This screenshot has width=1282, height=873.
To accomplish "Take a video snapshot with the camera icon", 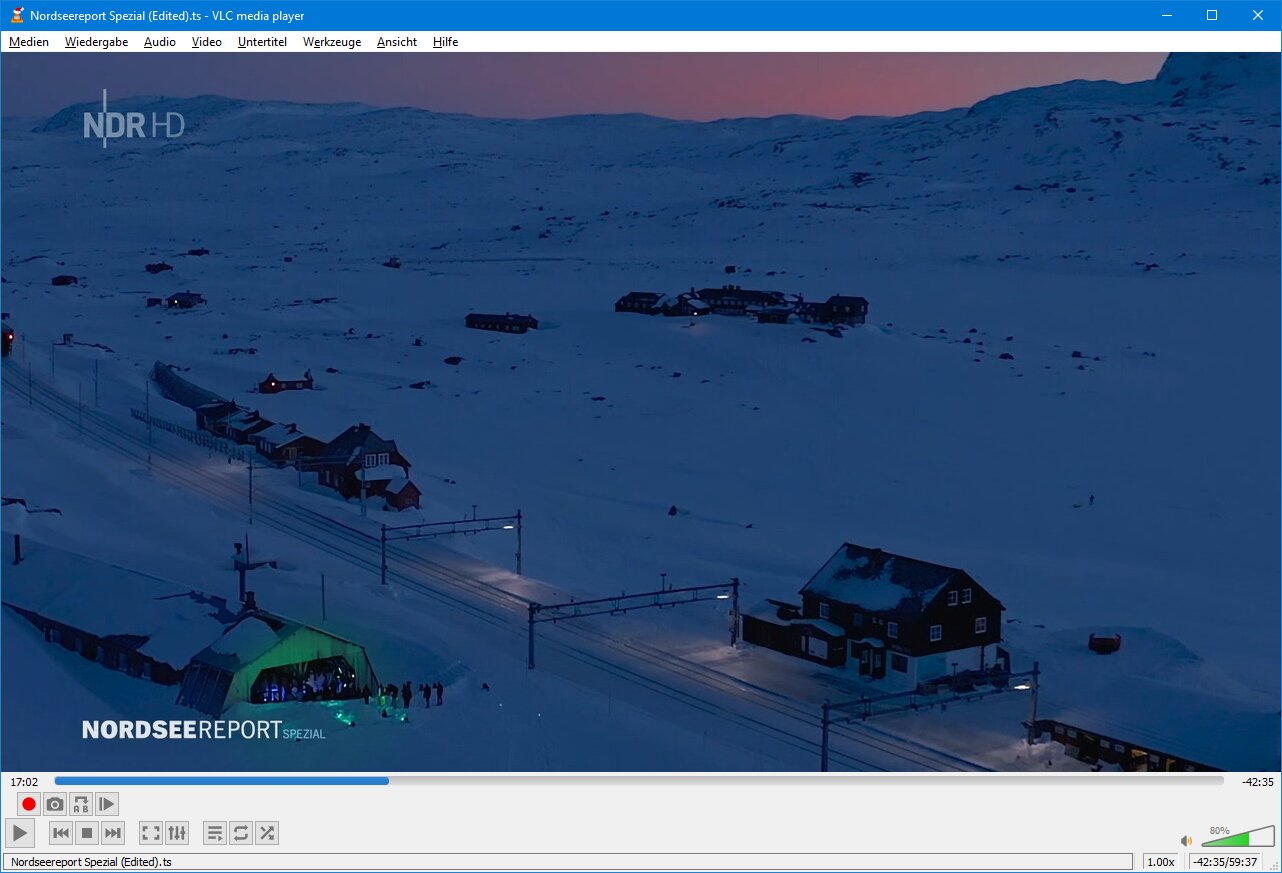I will (x=55, y=804).
